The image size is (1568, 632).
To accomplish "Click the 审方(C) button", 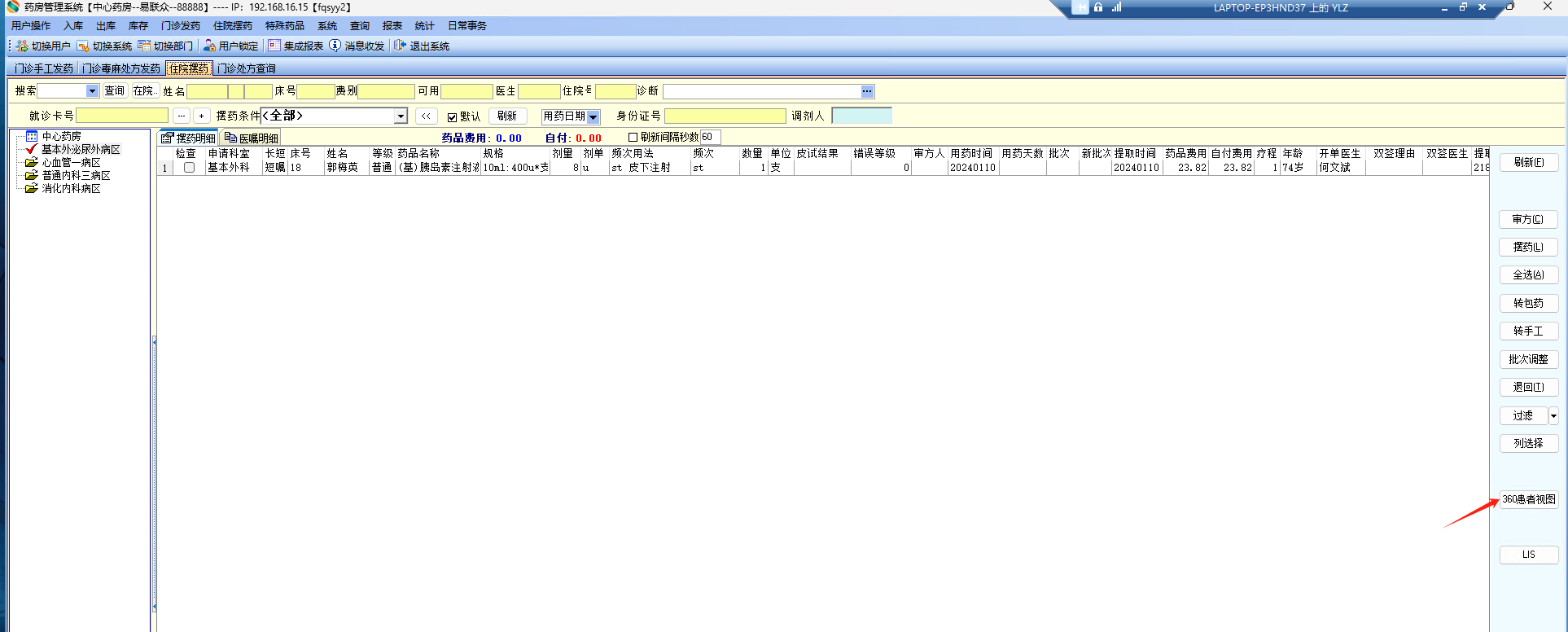I will 1529,219.
